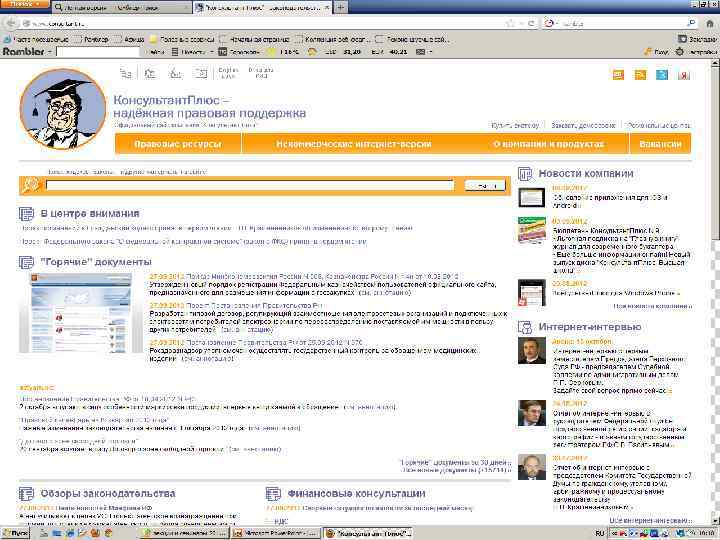Click the site search input field

(250, 186)
